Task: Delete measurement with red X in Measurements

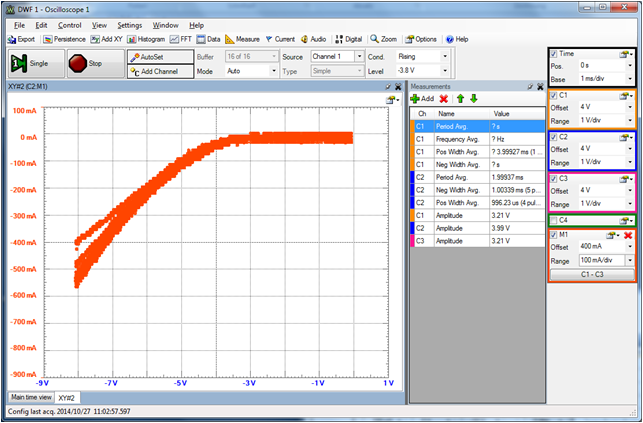Action: click(443, 99)
